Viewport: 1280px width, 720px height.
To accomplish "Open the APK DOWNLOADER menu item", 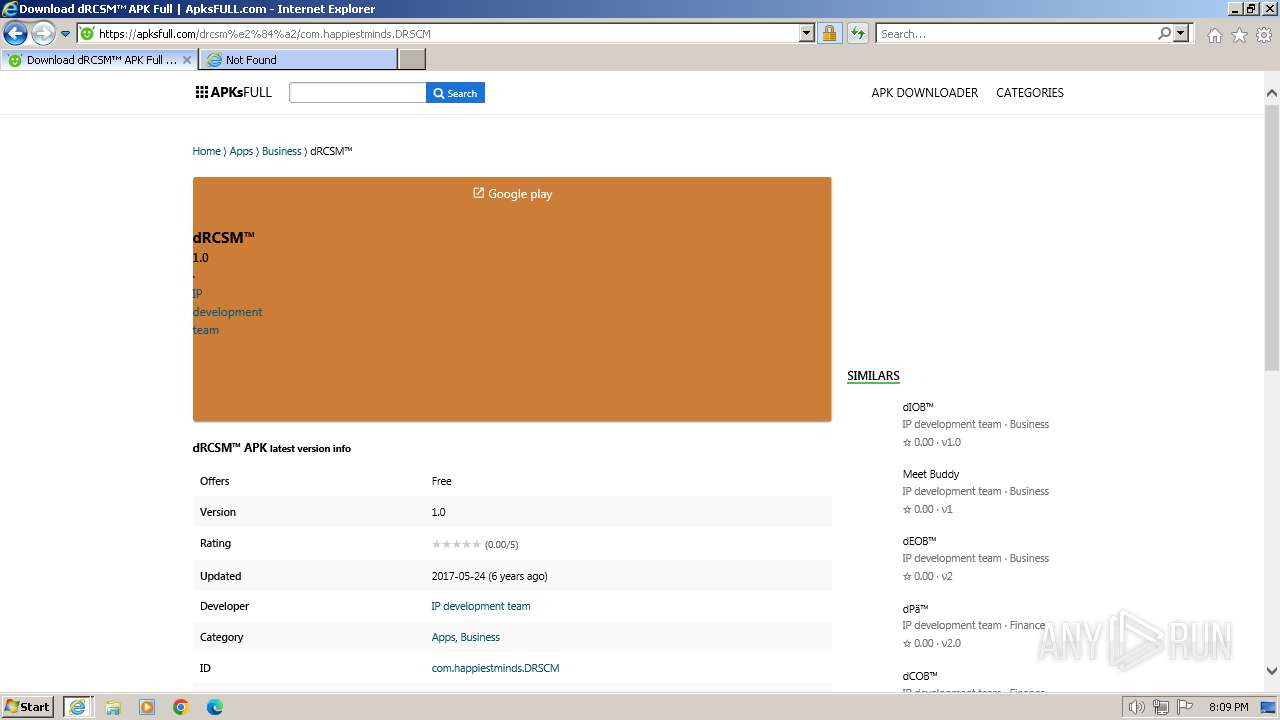I will 924,93.
